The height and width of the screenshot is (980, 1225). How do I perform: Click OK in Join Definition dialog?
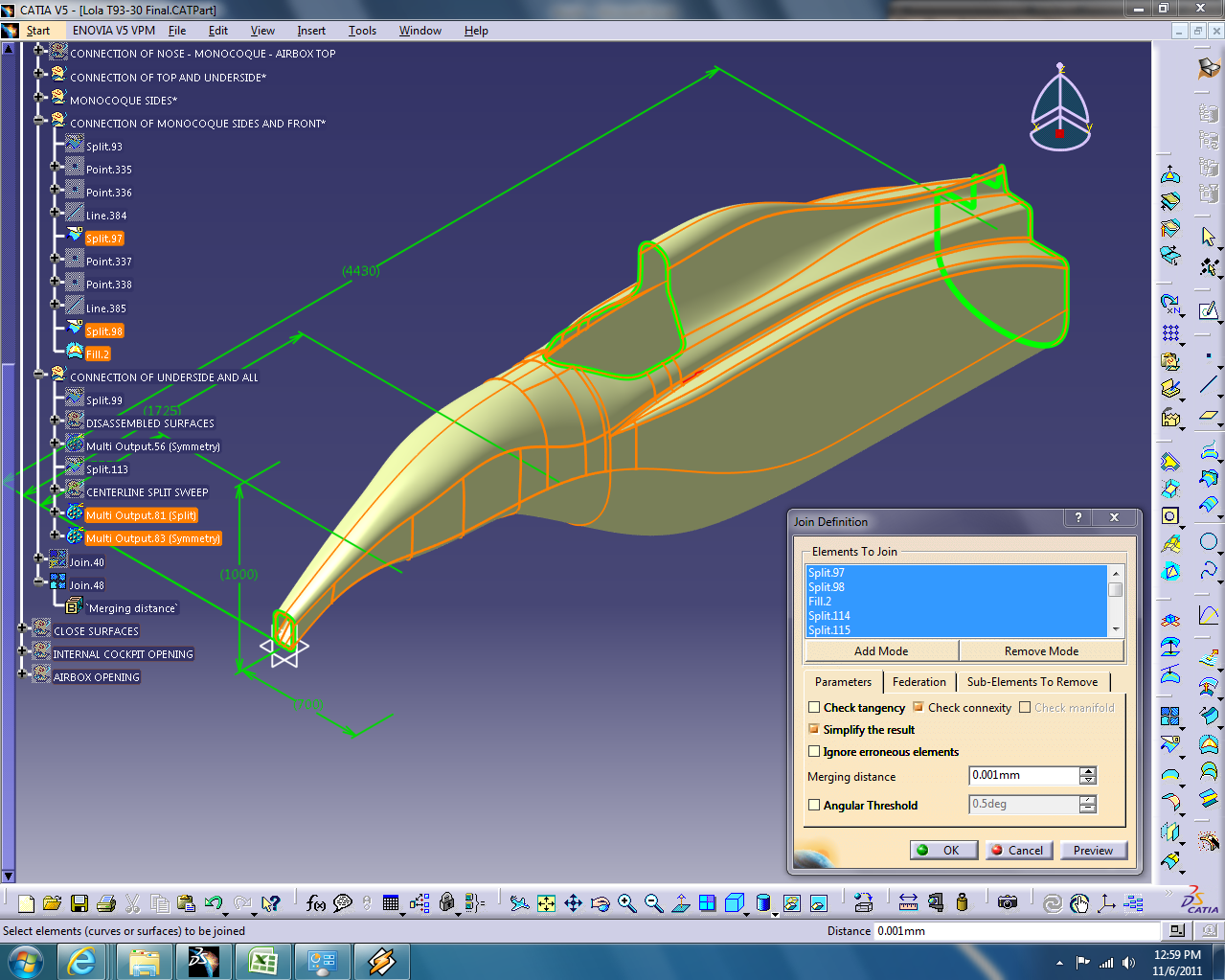(944, 850)
